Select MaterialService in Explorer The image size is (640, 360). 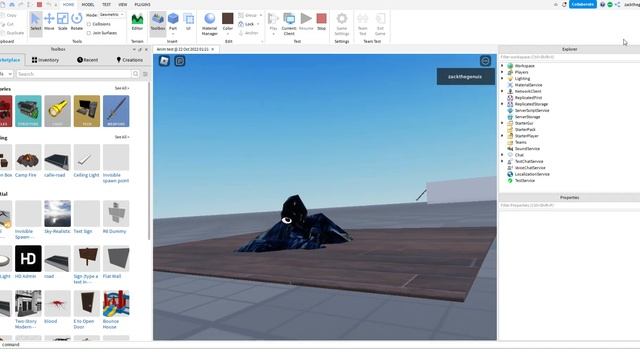pyautogui.click(x=528, y=85)
